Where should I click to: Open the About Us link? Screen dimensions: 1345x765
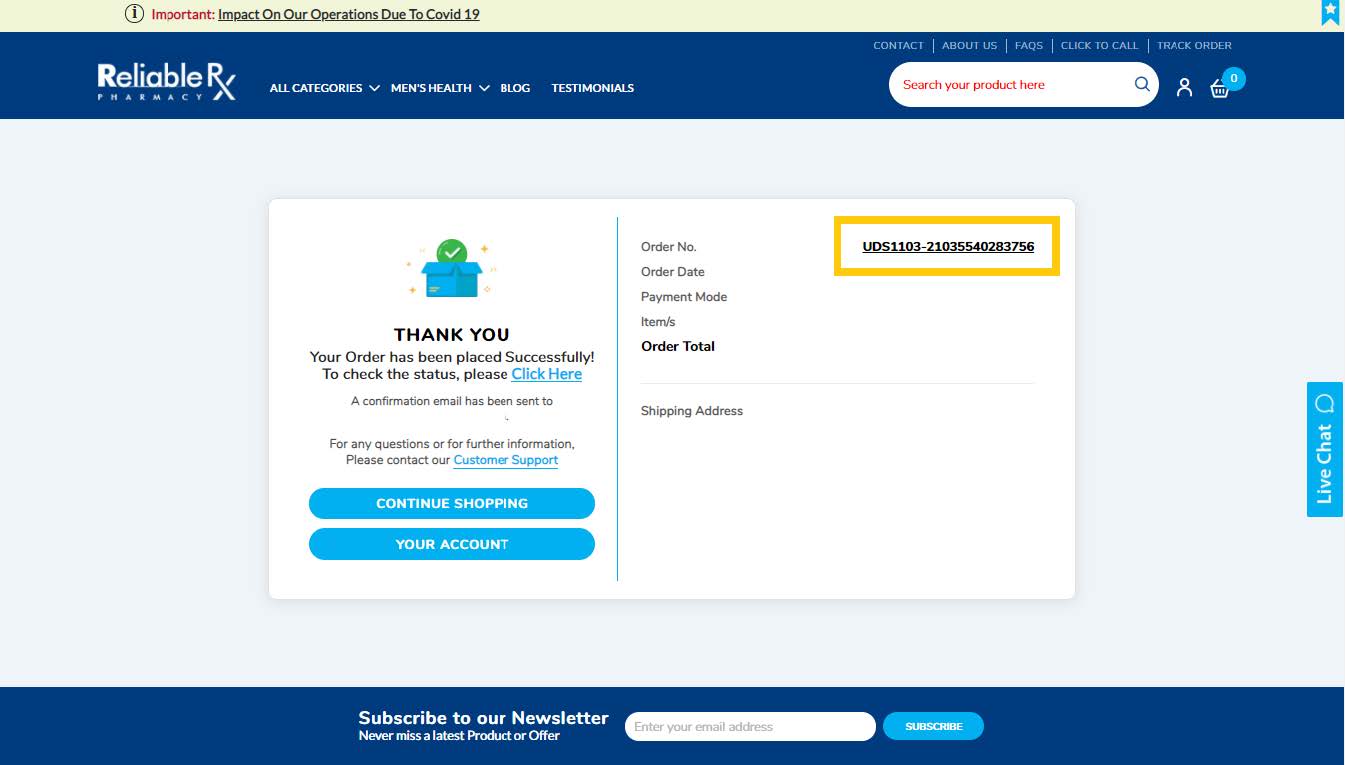[x=969, y=46]
